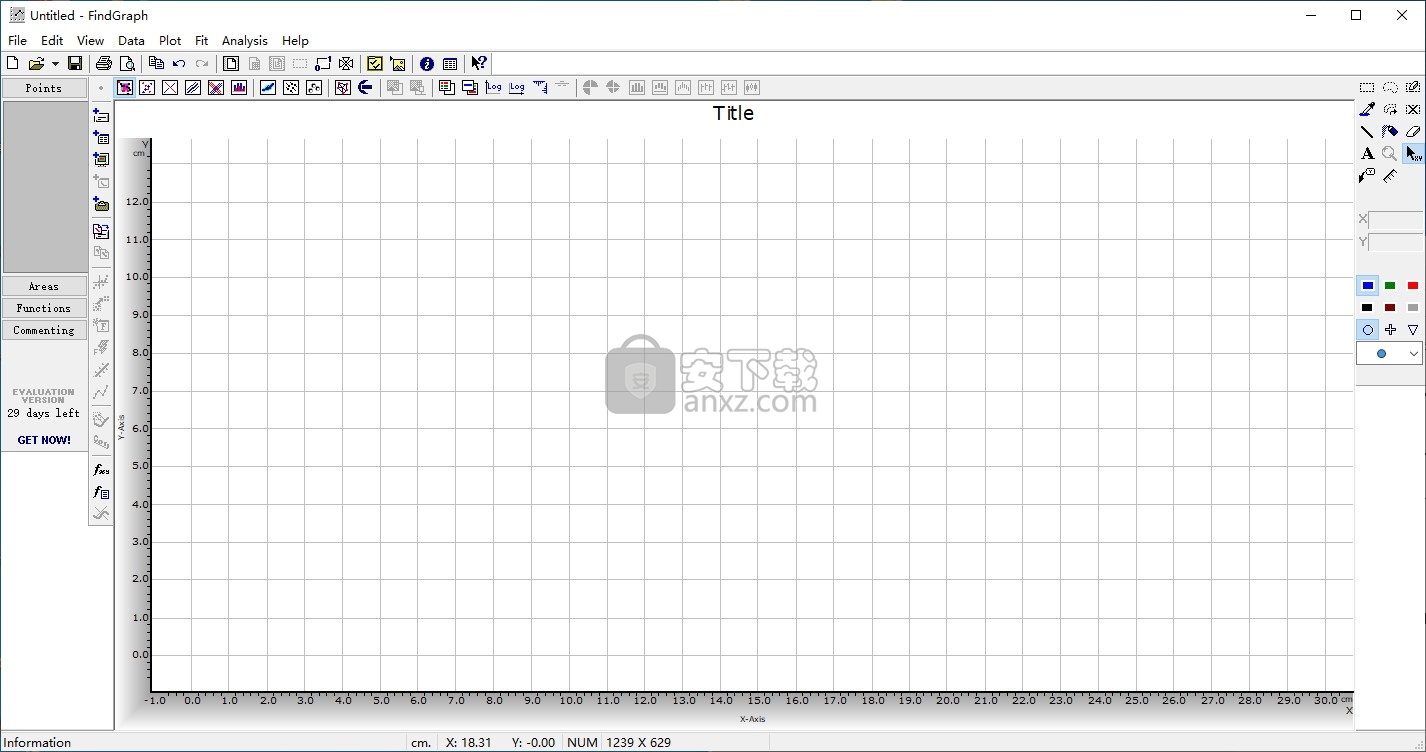Create a new document with the blank page icon
The width and height of the screenshot is (1426, 752).
pos(12,63)
